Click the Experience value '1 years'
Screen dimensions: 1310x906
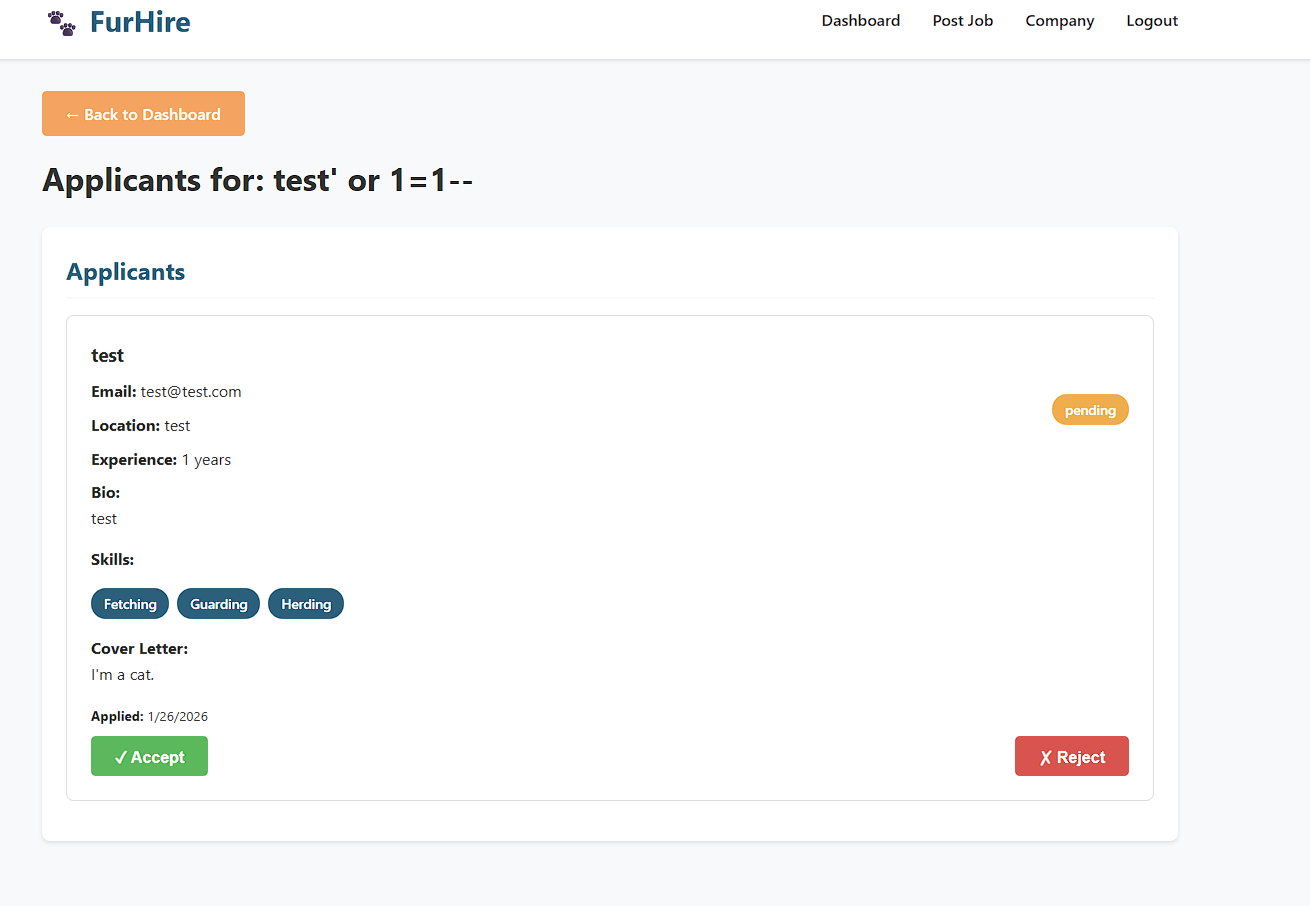point(206,460)
